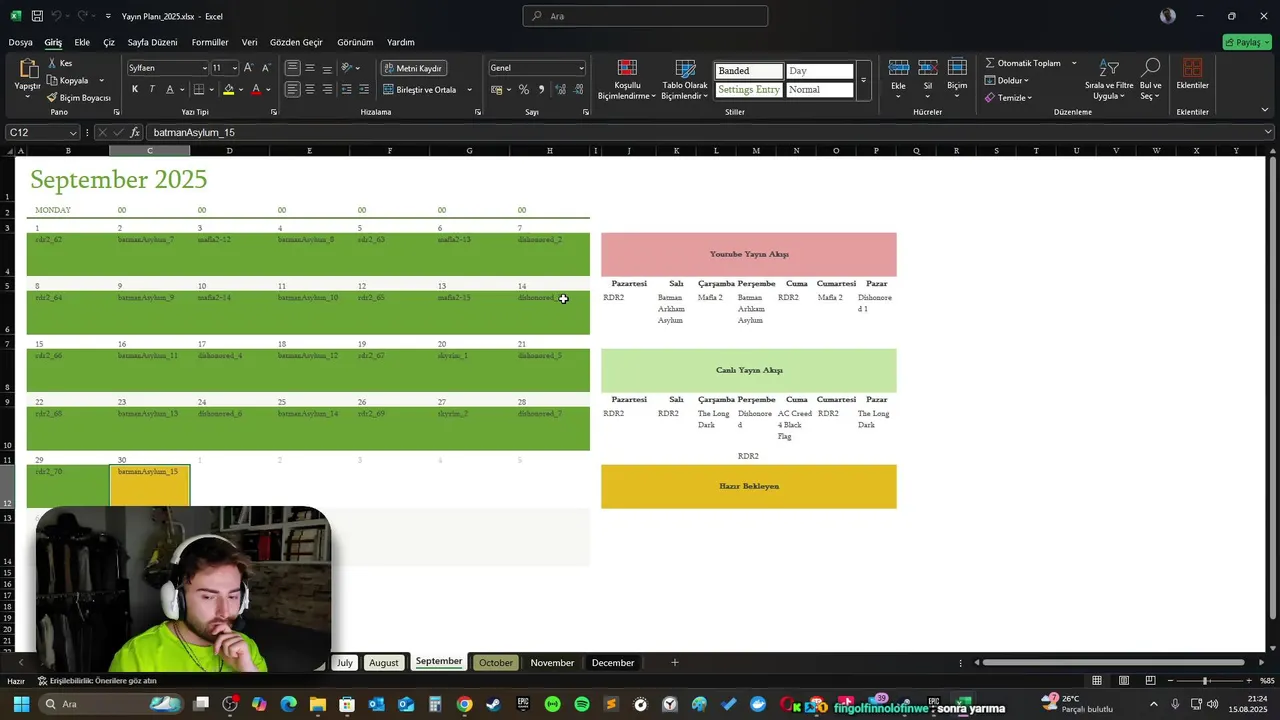The image size is (1280, 720).
Task: Open the Dosya menu
Action: click(x=20, y=42)
